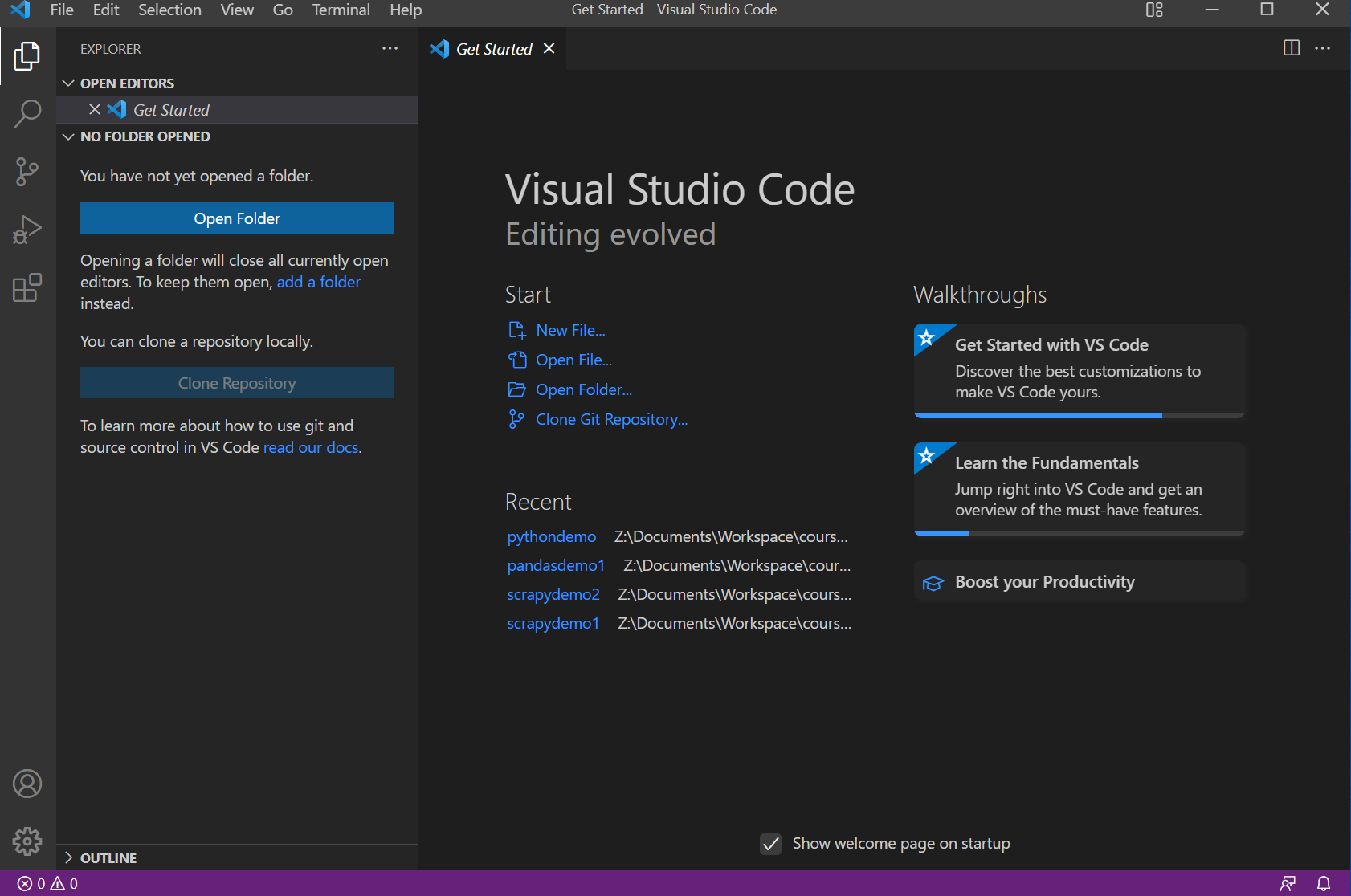Open the Run and Debug view icon
The width and height of the screenshot is (1351, 896).
tap(27, 230)
